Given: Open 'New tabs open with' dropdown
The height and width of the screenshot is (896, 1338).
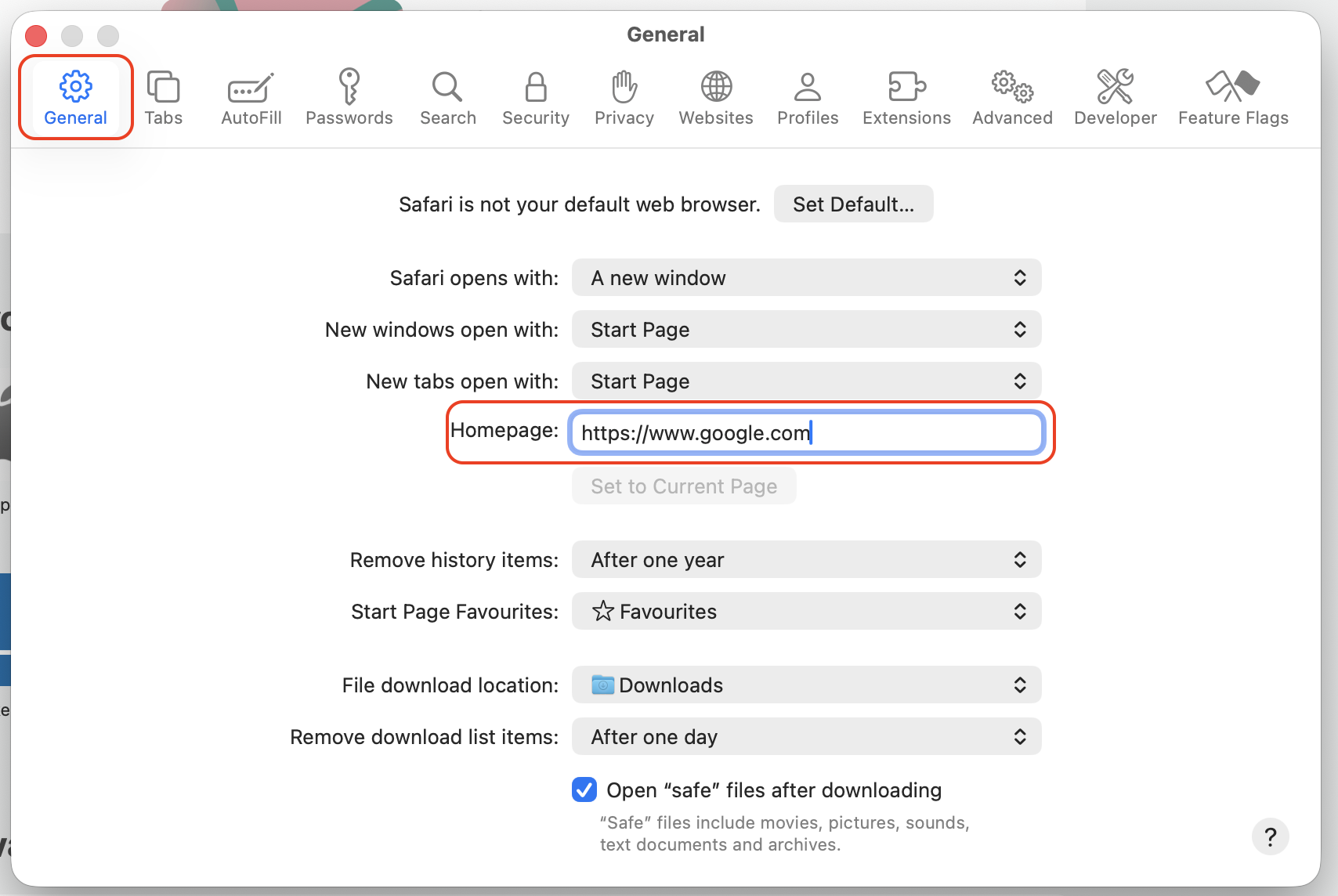Looking at the screenshot, I should coord(806,381).
